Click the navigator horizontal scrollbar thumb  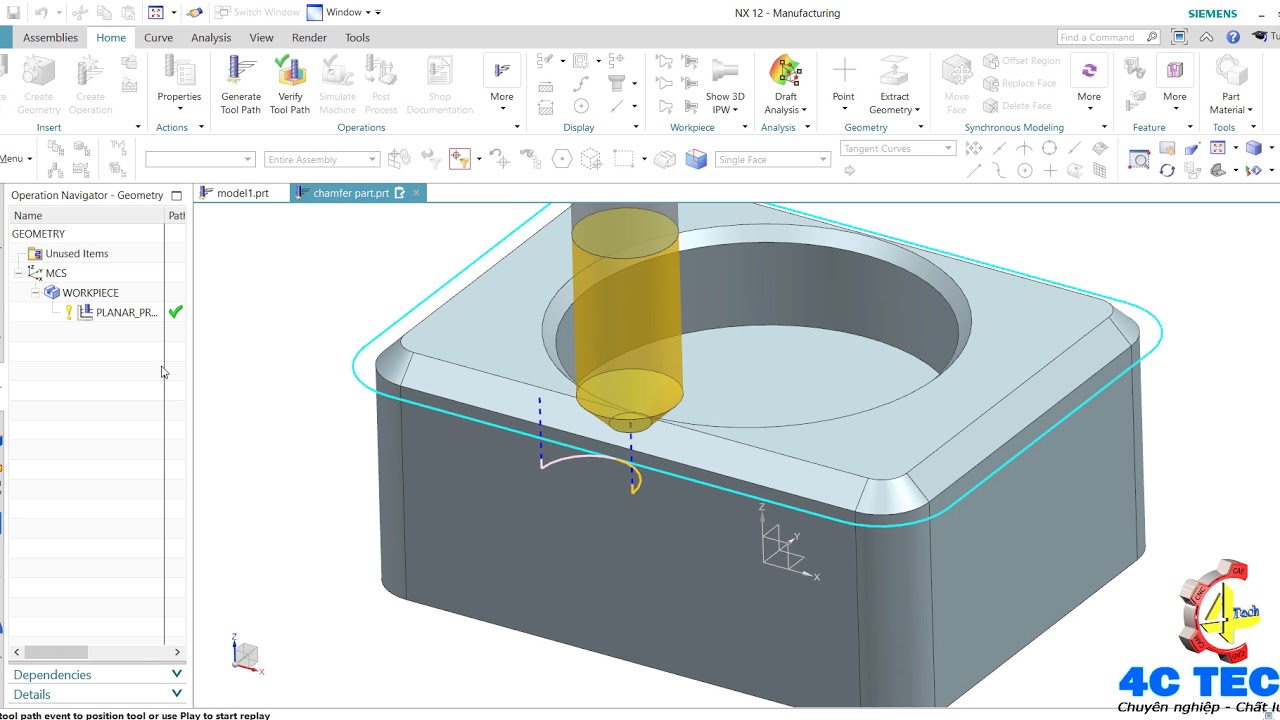click(55, 652)
